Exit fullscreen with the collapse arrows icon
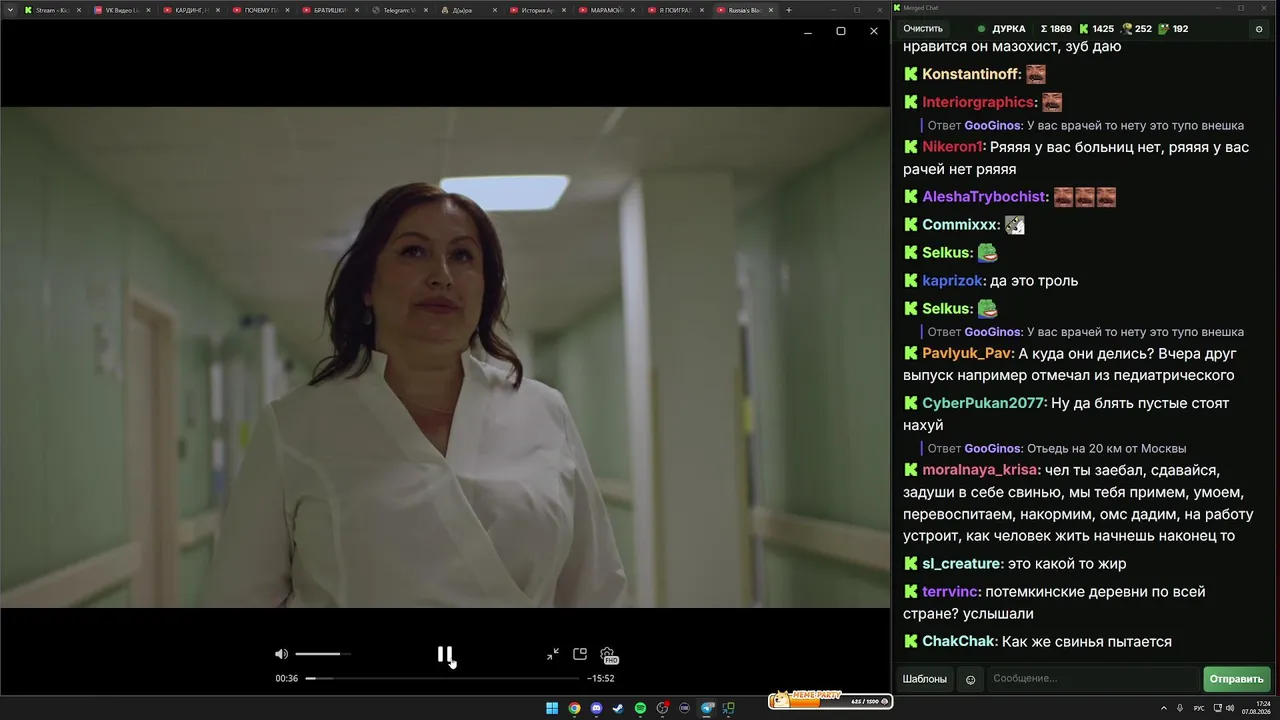Screen dimensions: 1280x720 click(553, 654)
